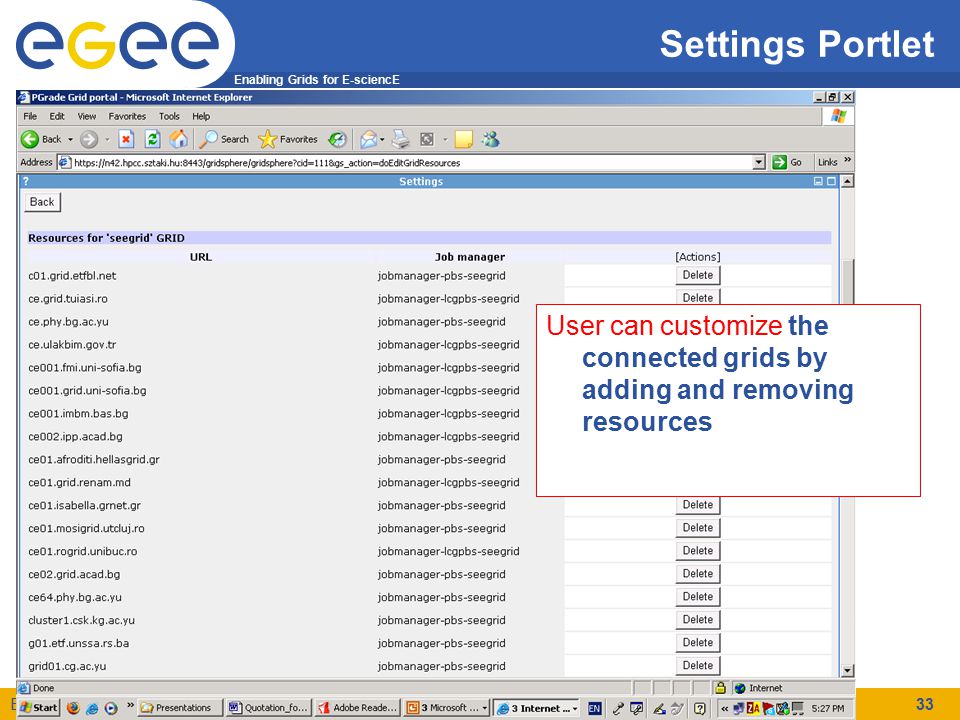The image size is (960, 720).
Task: Open the Favorites star button
Action: click(288, 140)
